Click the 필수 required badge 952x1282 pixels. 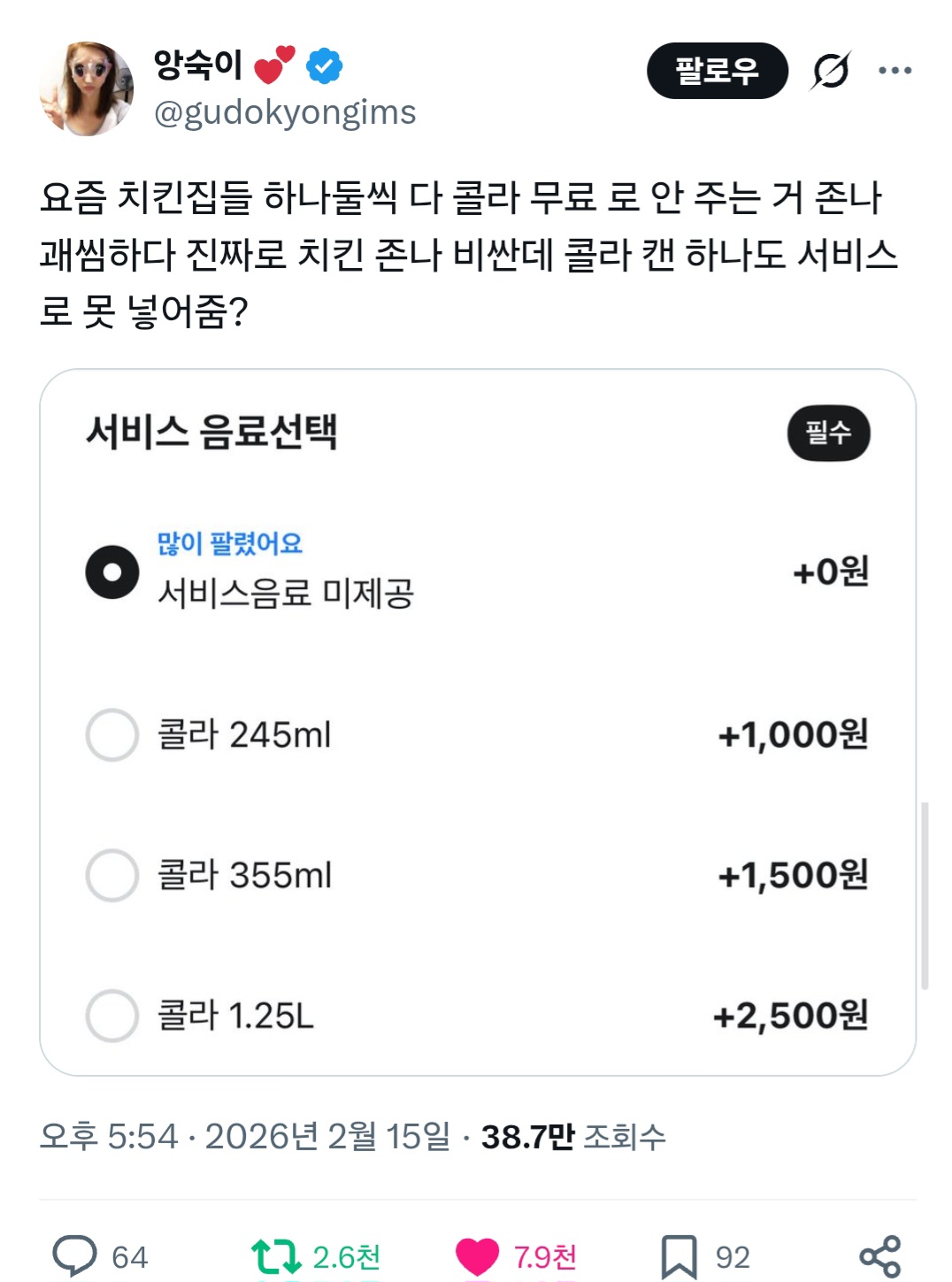coord(828,433)
